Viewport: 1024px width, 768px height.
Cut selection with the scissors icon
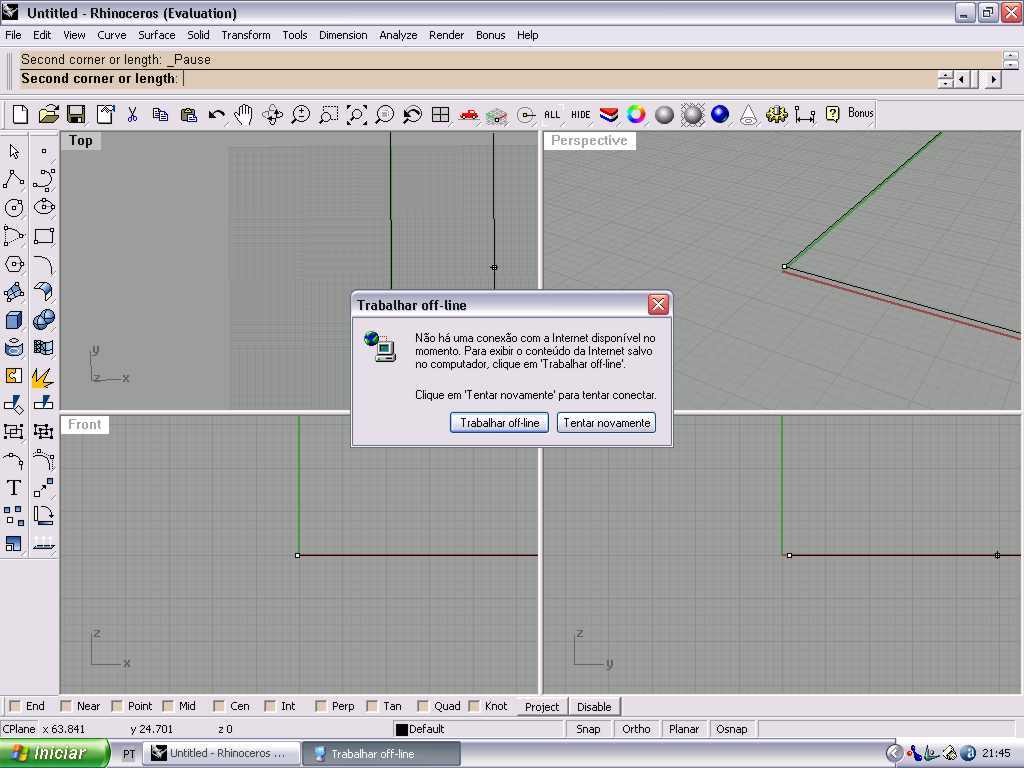tap(133, 115)
